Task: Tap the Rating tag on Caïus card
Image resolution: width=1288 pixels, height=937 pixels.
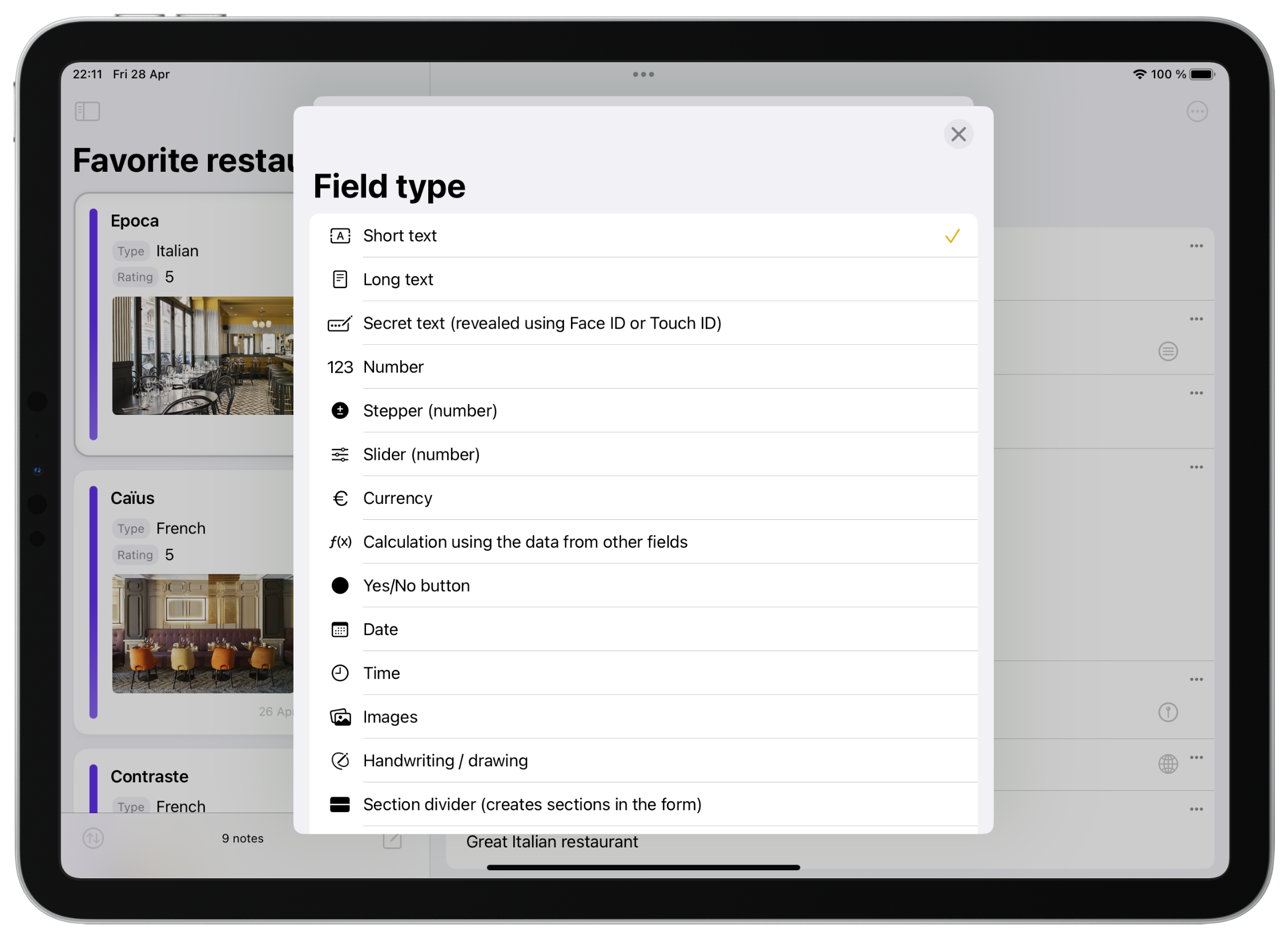Action: 135,555
